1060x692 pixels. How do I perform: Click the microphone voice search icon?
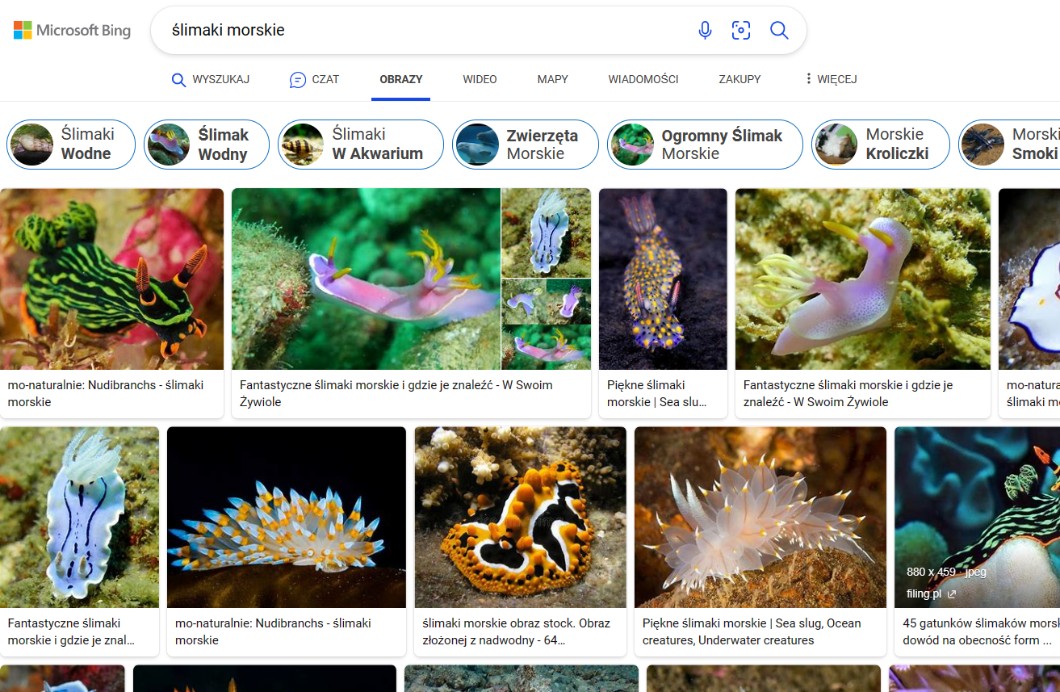coord(705,30)
